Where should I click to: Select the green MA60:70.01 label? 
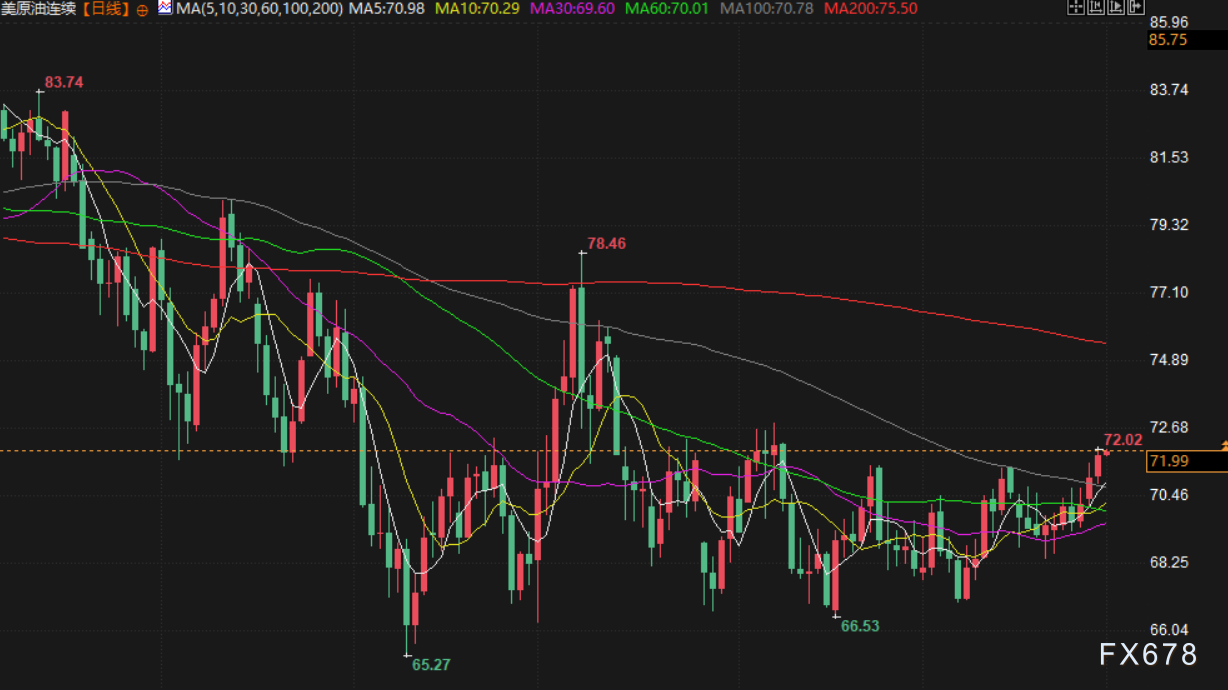point(668,9)
